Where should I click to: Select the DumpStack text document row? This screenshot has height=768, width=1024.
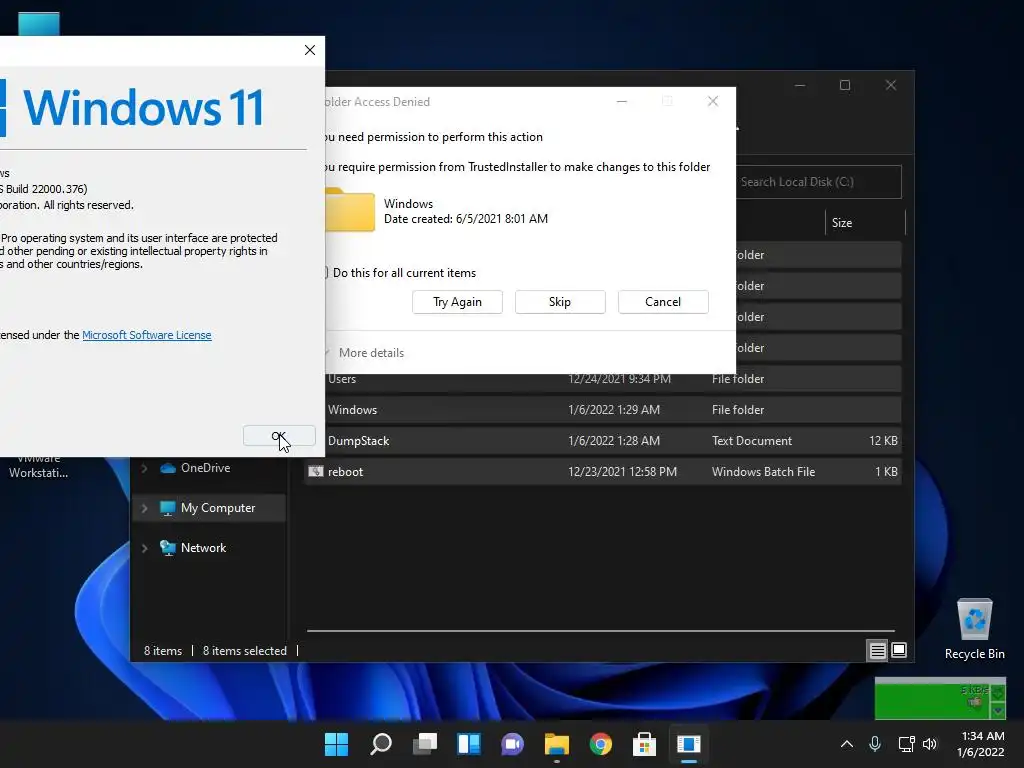click(603, 441)
